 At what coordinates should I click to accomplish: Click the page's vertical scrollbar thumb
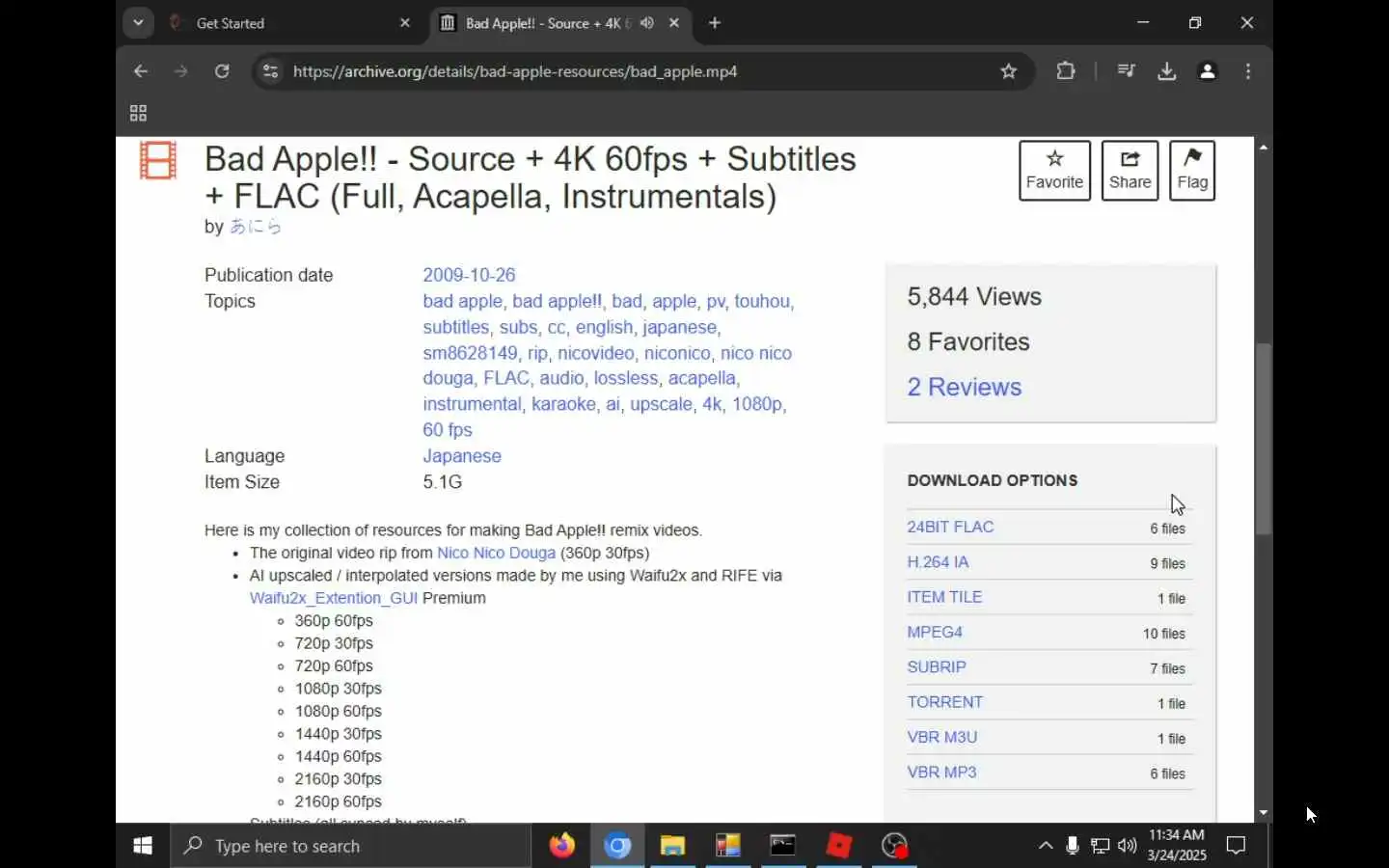pos(1264,439)
